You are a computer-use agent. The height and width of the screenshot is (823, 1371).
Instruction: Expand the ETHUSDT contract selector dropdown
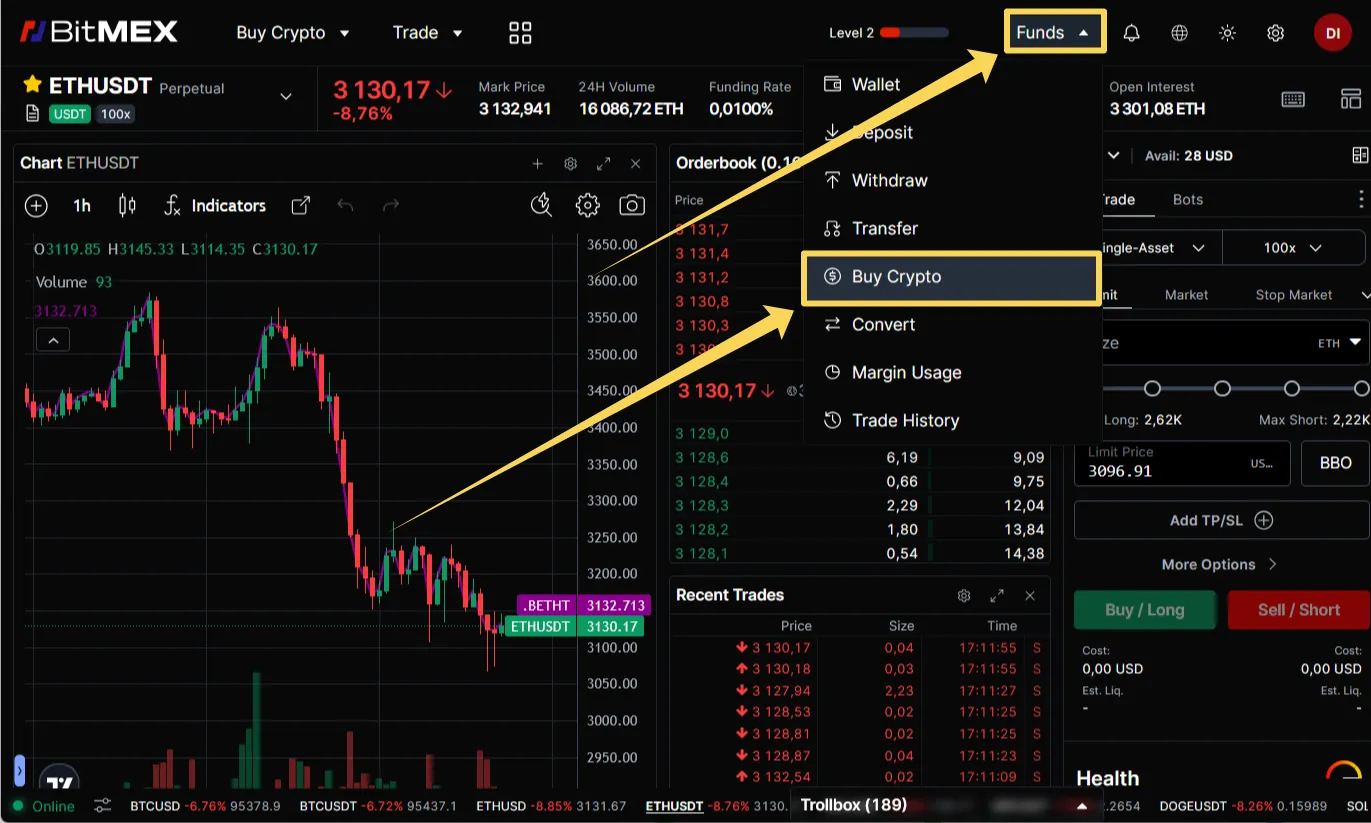pos(286,96)
